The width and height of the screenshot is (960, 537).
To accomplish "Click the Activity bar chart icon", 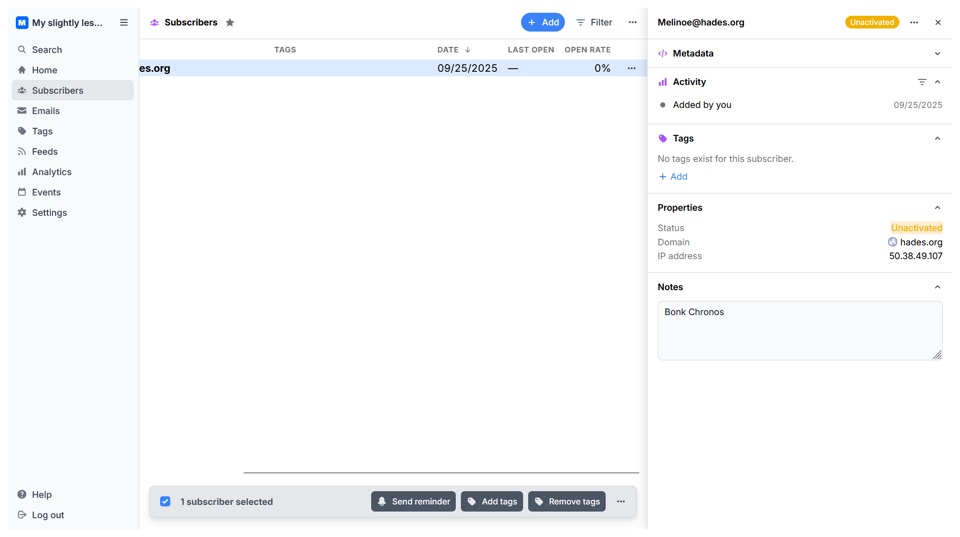I will [662, 82].
